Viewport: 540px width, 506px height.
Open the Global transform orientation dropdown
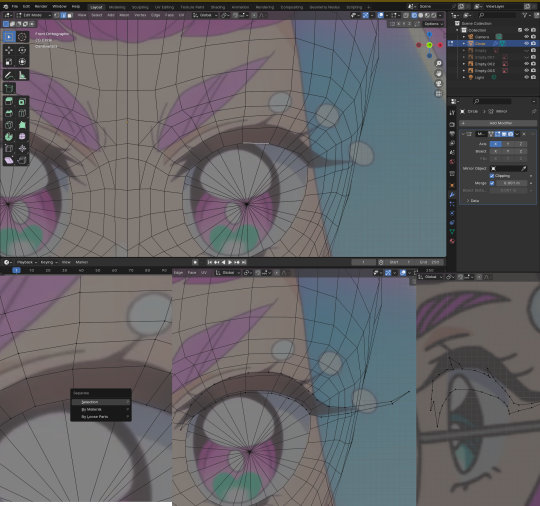pos(205,15)
